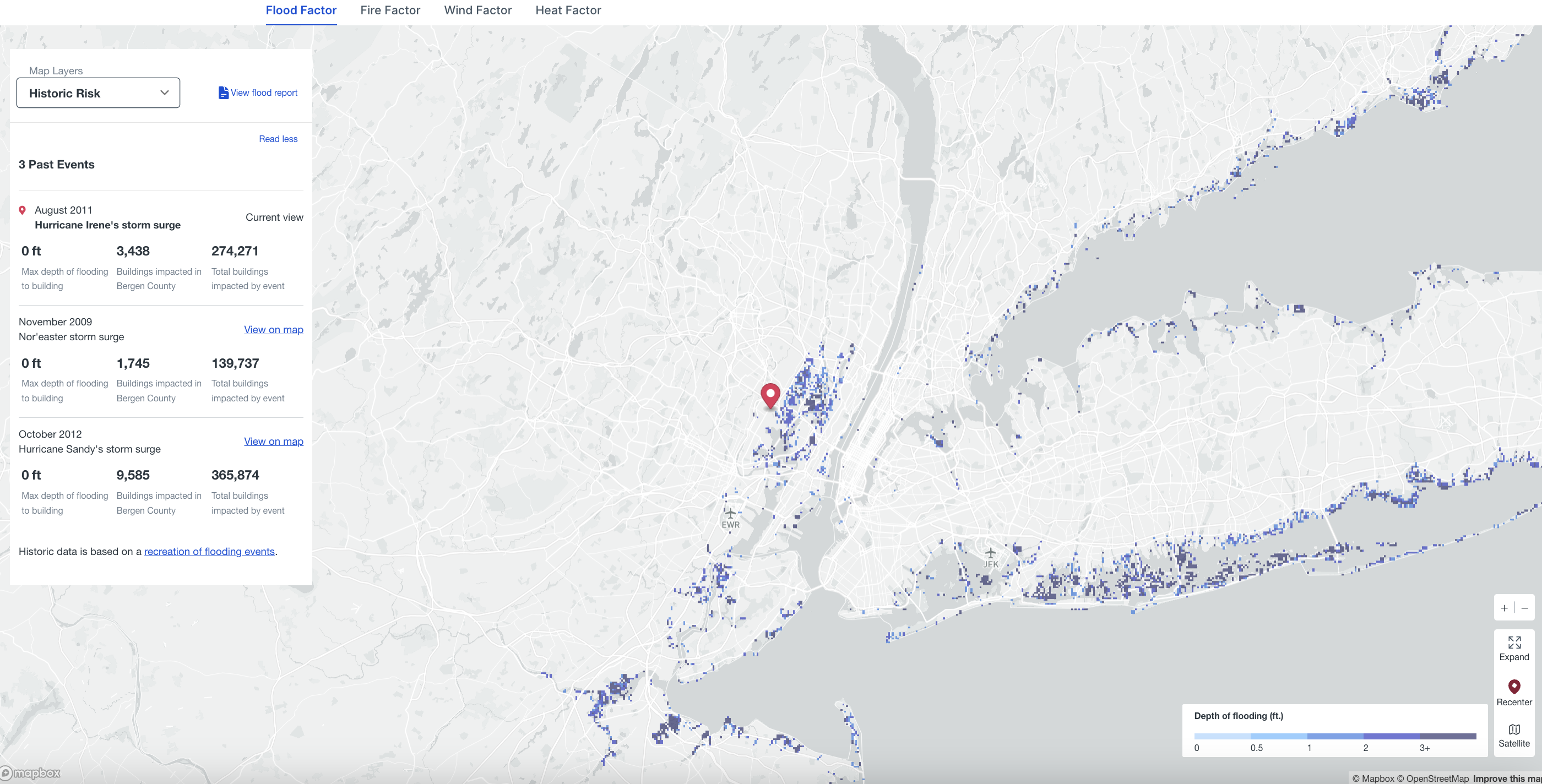Click the Flood Factor tab

pyautogui.click(x=299, y=10)
